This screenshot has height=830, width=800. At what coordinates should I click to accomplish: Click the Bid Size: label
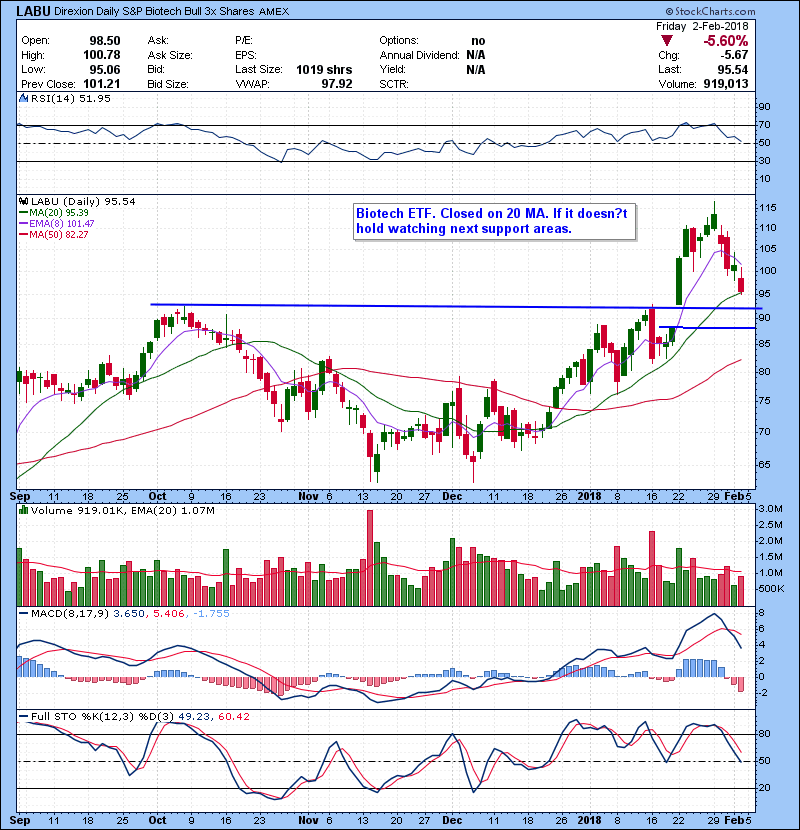(x=168, y=84)
